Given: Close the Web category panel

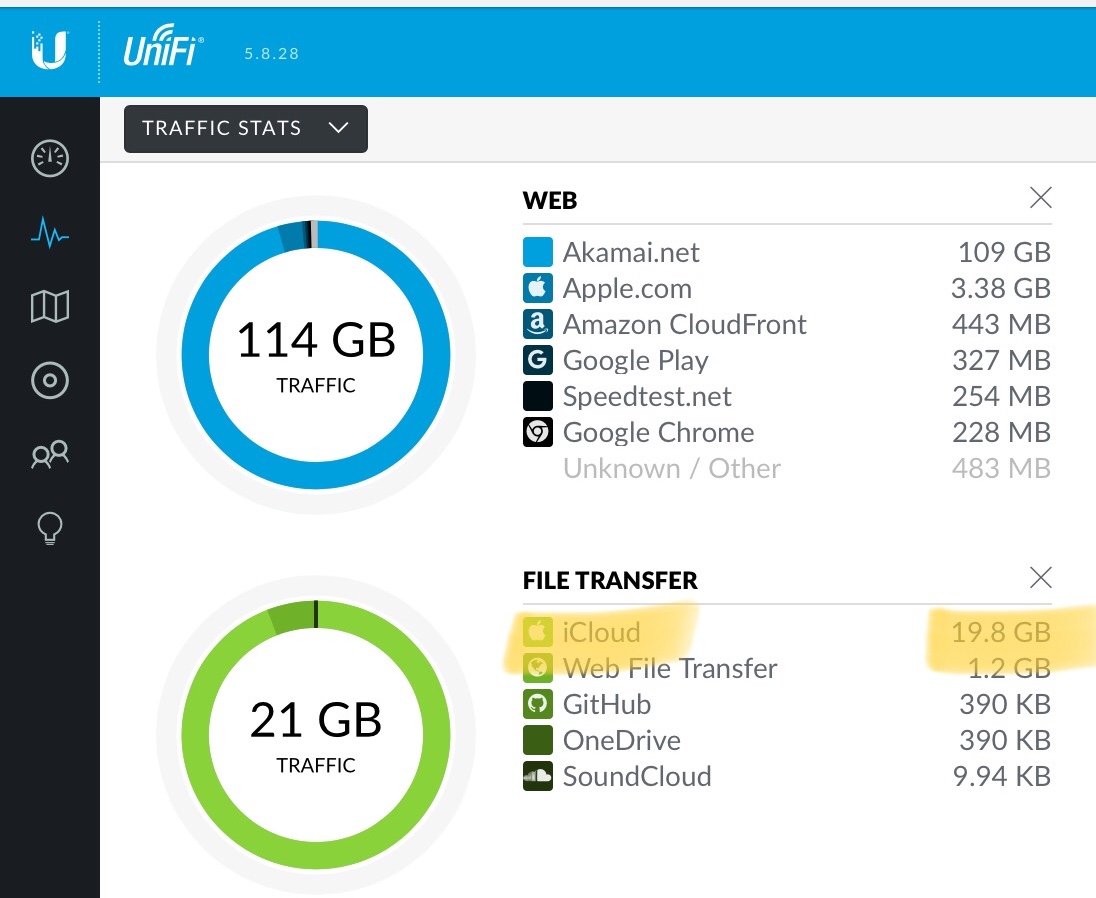Looking at the screenshot, I should (1041, 198).
